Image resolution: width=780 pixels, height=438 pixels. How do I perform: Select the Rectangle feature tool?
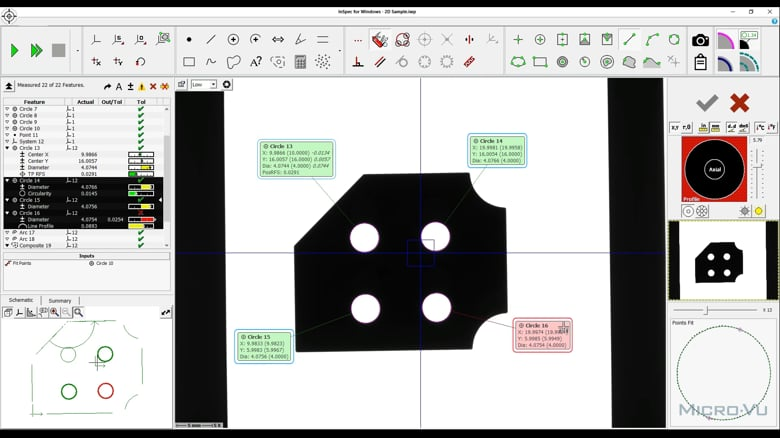(189, 62)
